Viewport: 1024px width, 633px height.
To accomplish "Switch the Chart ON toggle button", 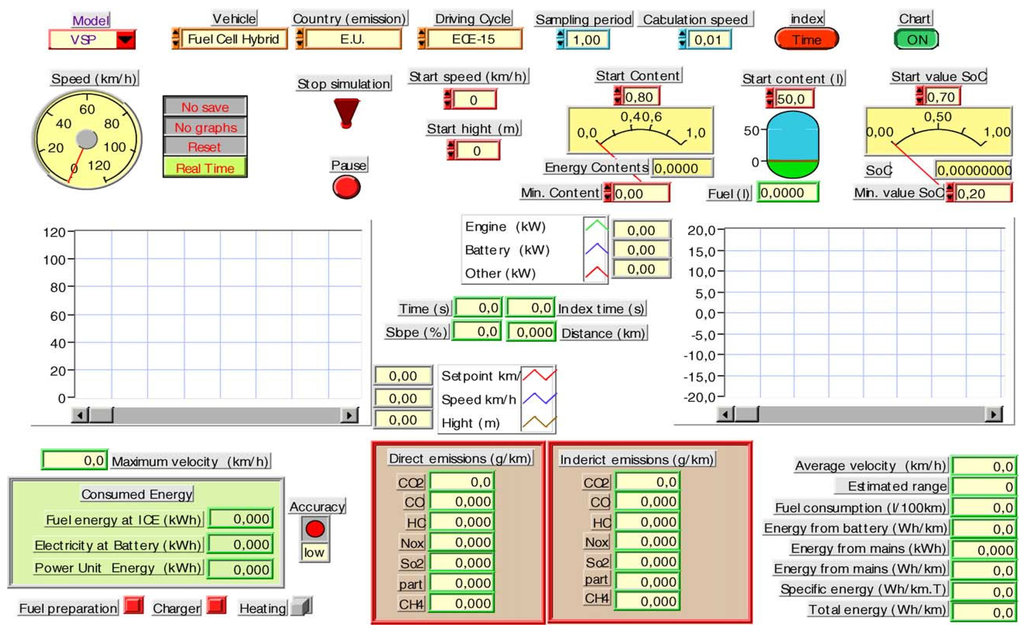I will [x=915, y=39].
